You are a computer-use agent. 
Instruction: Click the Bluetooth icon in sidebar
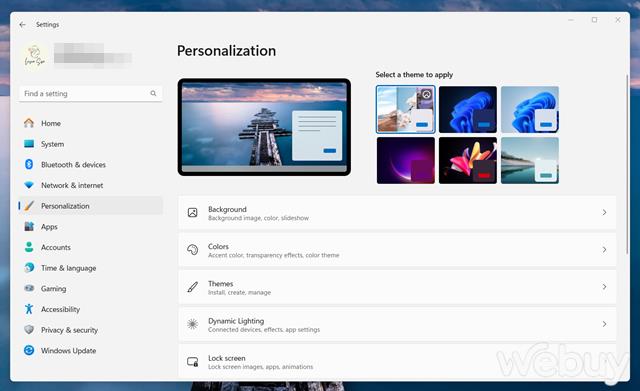[29, 164]
